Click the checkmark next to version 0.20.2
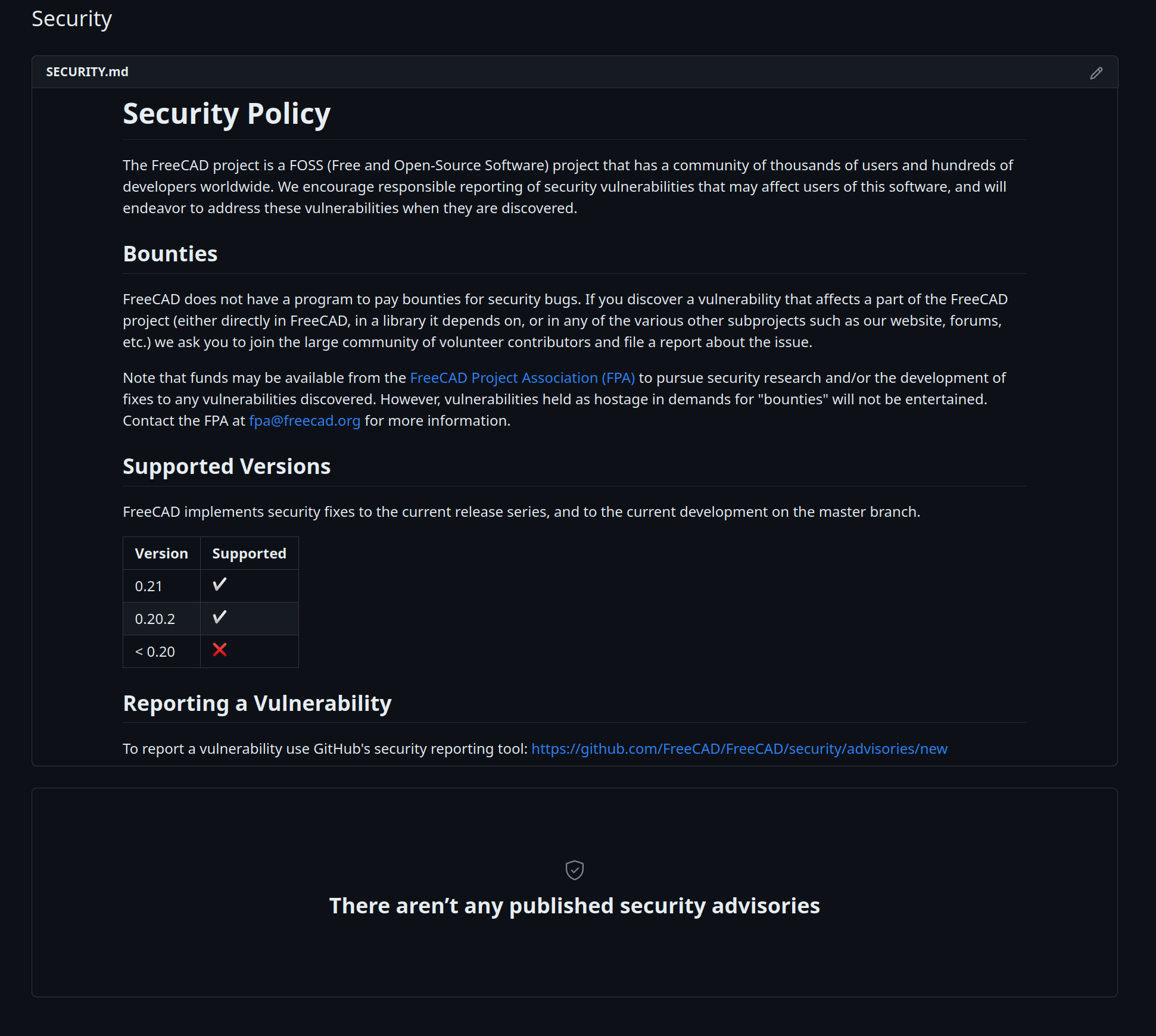This screenshot has height=1036, width=1156. (219, 617)
